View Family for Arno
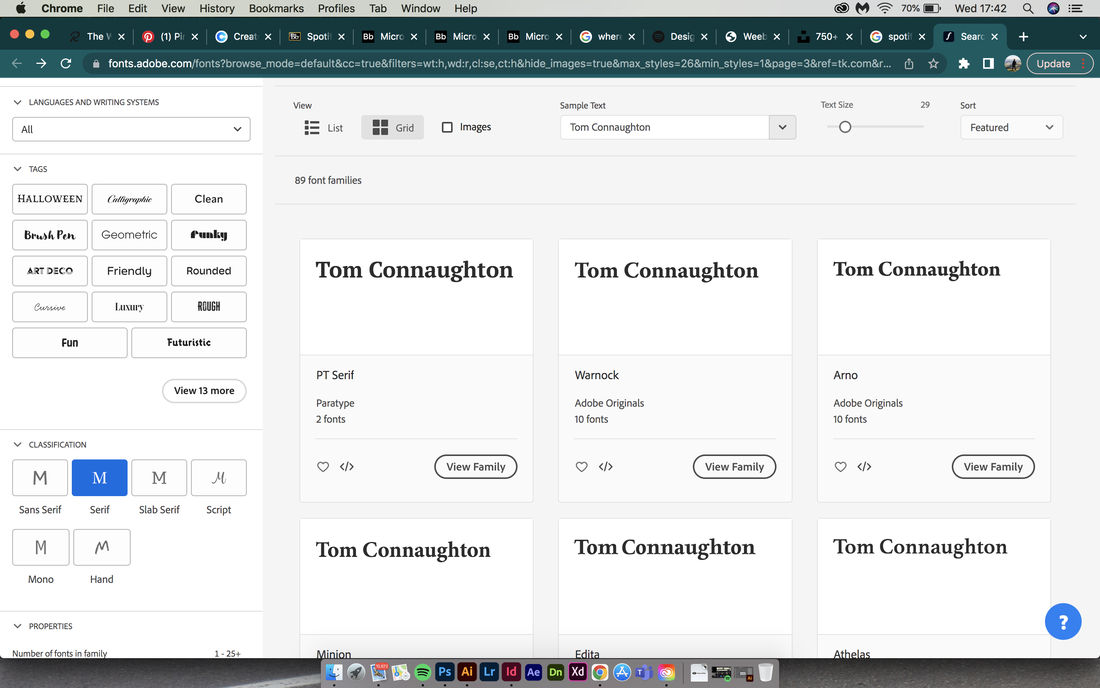Screen dimensions: 1100x688 tap(993, 467)
